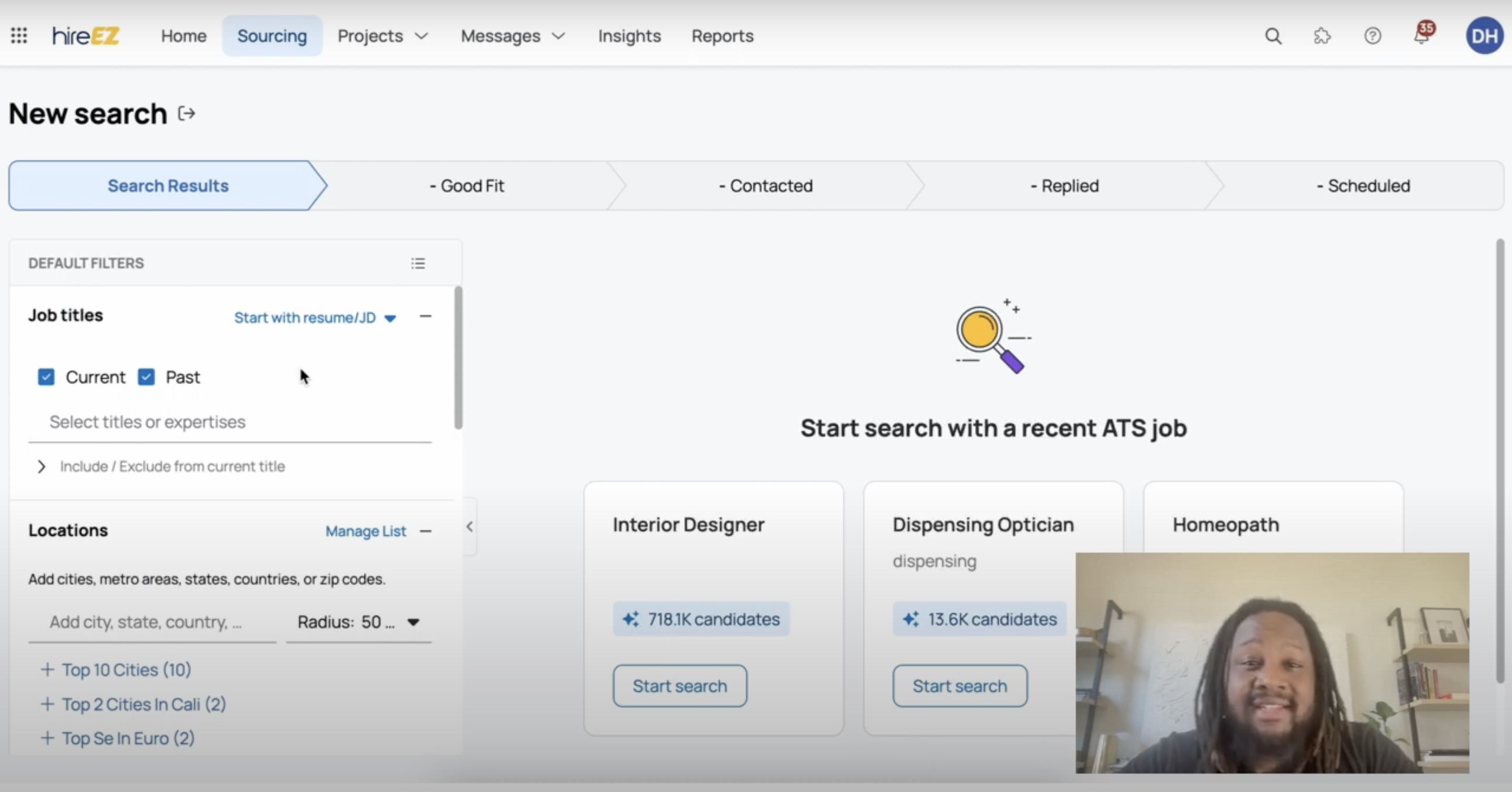
Task: Click the 718.1K candidates badge
Action: pos(701,619)
